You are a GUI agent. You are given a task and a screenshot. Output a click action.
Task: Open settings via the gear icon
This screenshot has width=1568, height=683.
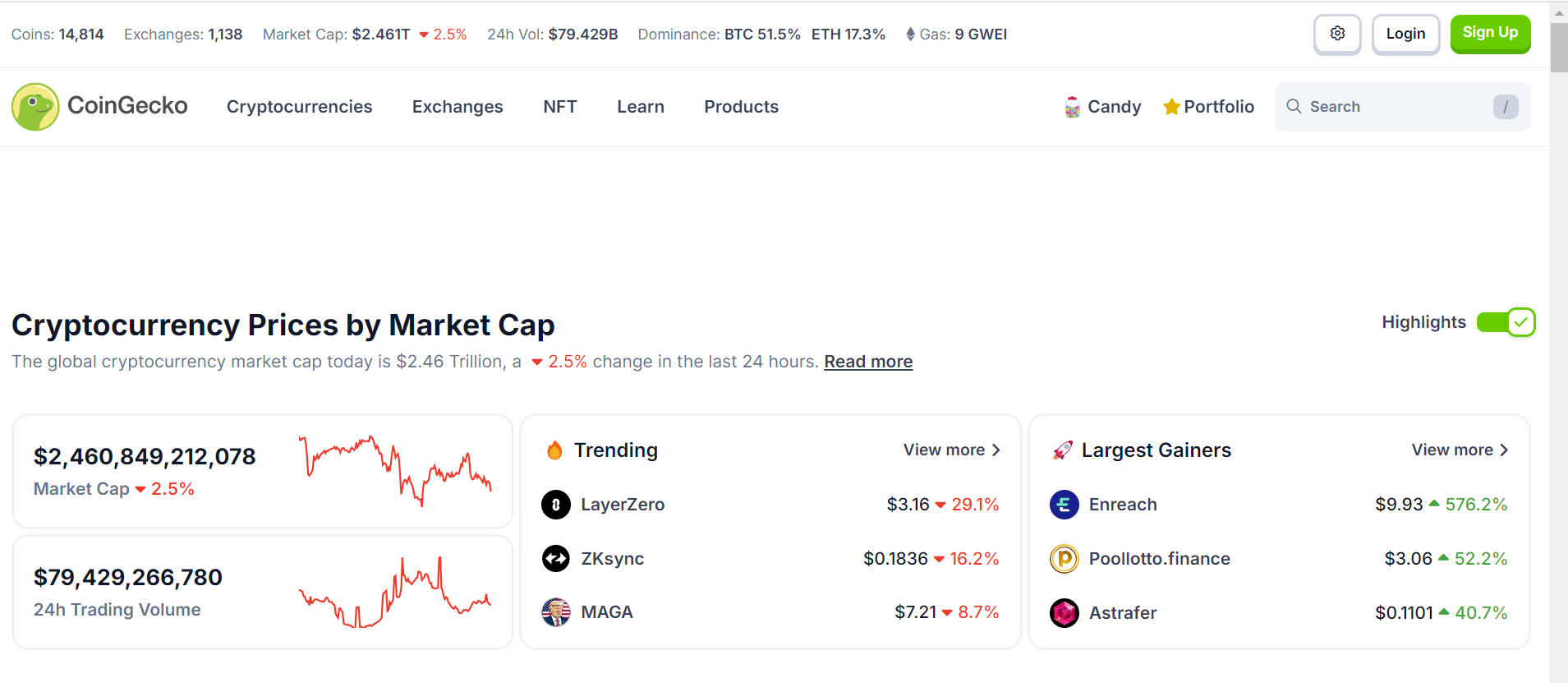(1337, 34)
